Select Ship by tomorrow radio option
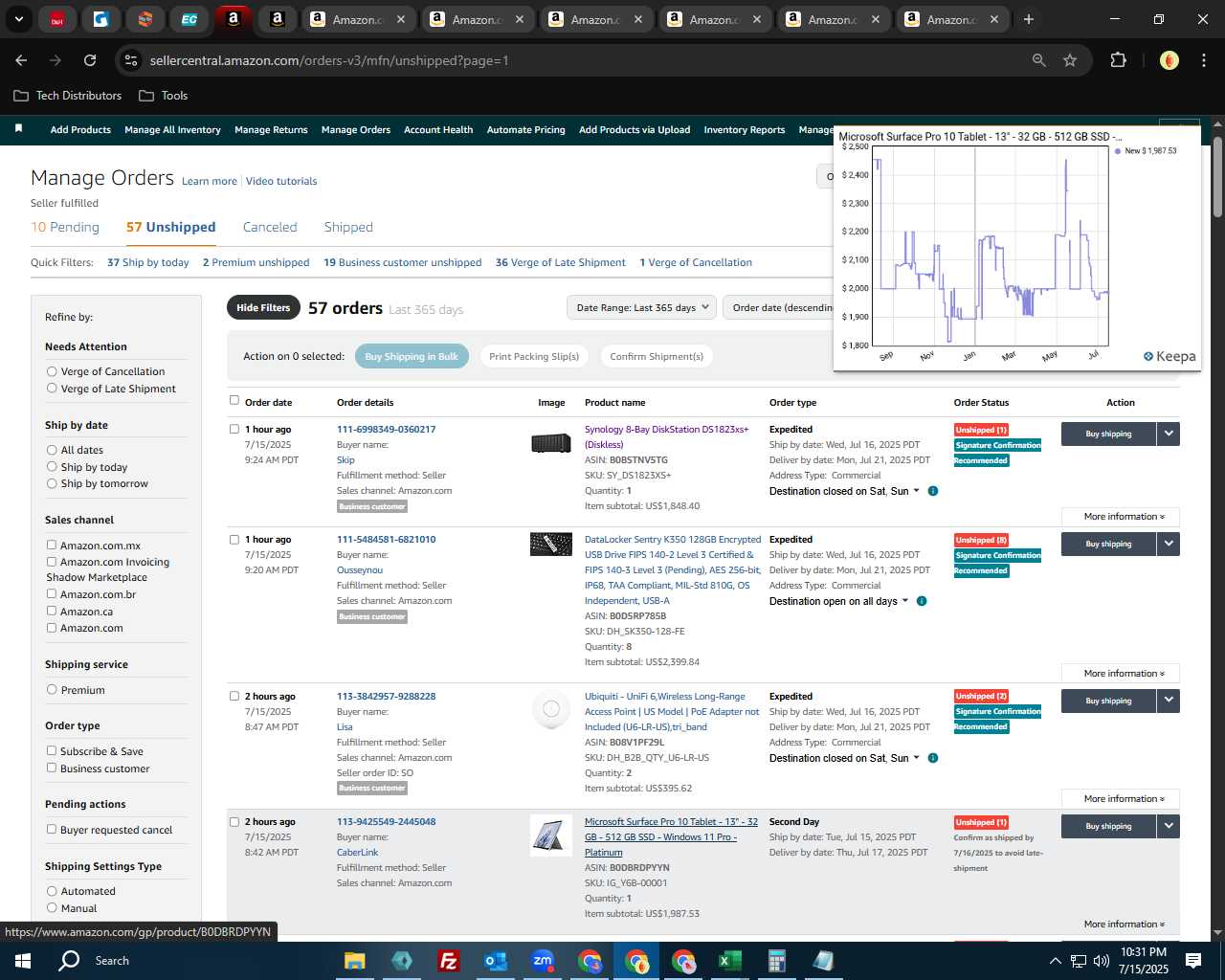This screenshot has width=1225, height=980. [52, 483]
